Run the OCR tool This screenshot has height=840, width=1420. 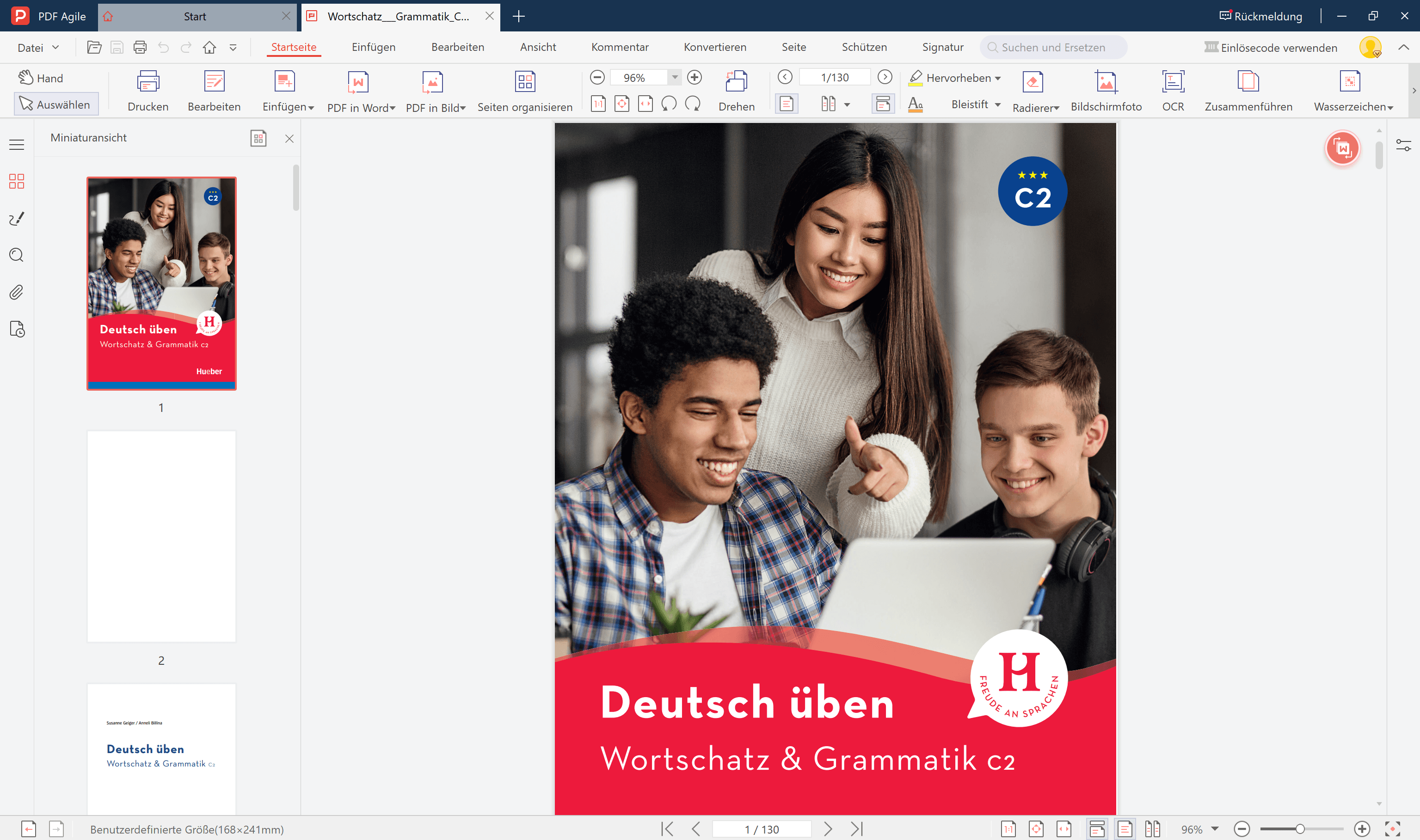click(x=1173, y=91)
